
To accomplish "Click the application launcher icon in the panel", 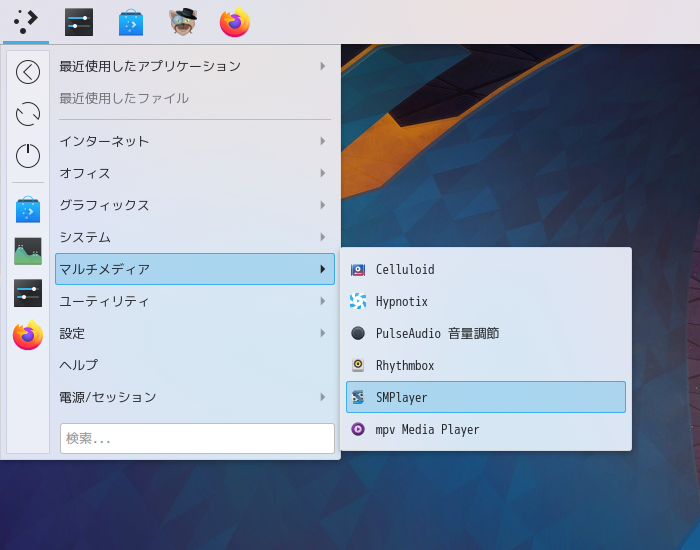I will click(x=25, y=21).
